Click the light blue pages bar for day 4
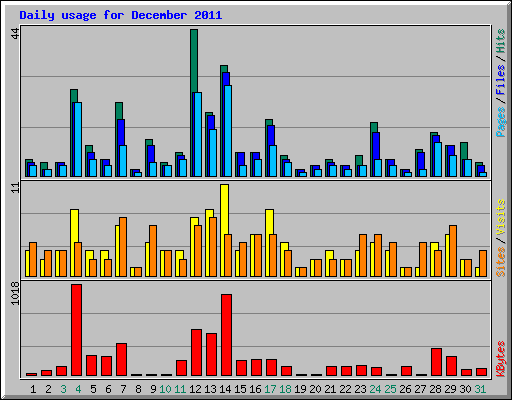The image size is (512, 400). point(78,139)
